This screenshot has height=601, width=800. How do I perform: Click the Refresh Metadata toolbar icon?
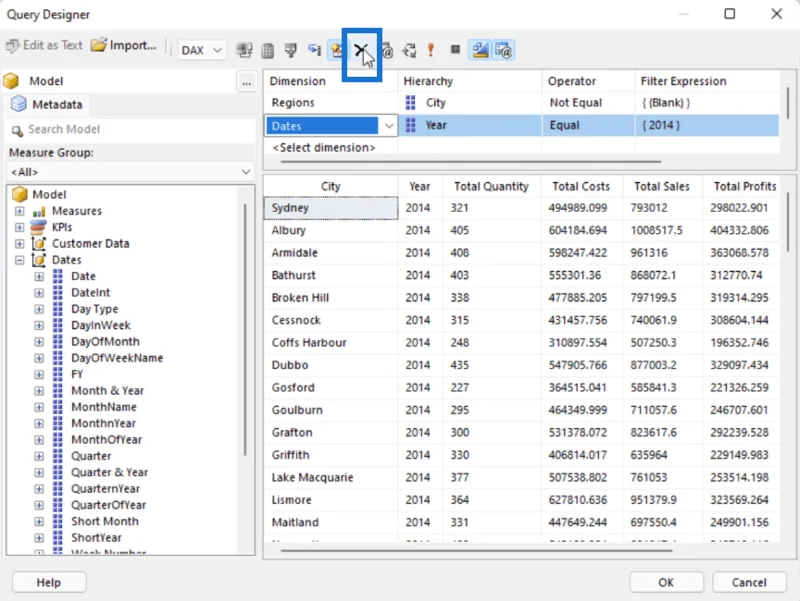244,50
